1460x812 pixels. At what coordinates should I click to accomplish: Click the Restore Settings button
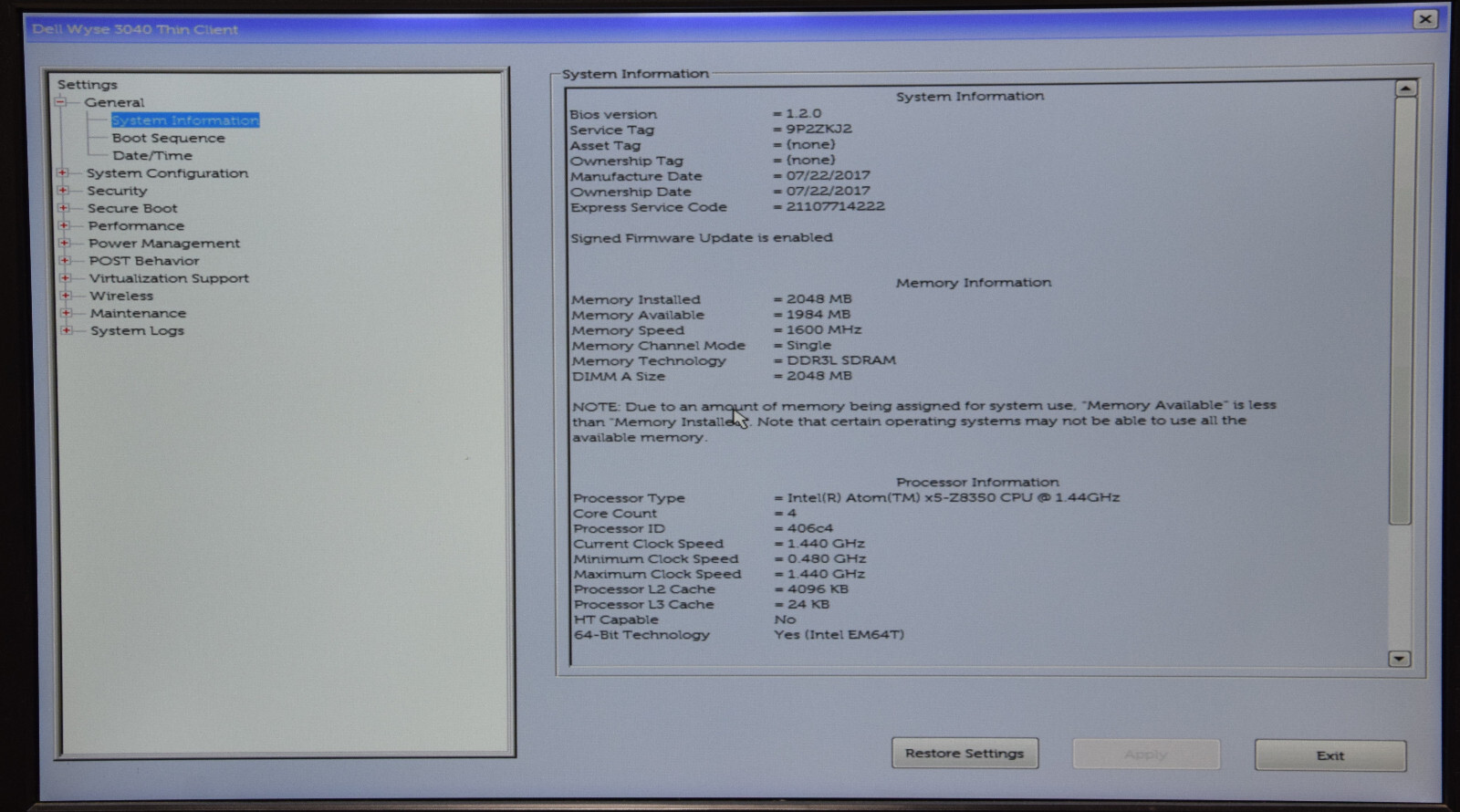[965, 754]
